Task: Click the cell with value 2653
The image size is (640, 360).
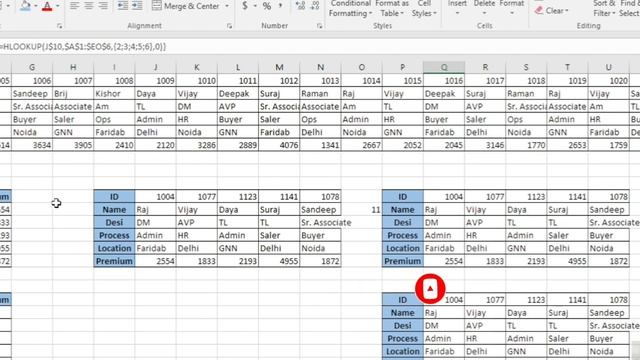Action: pos(568,145)
